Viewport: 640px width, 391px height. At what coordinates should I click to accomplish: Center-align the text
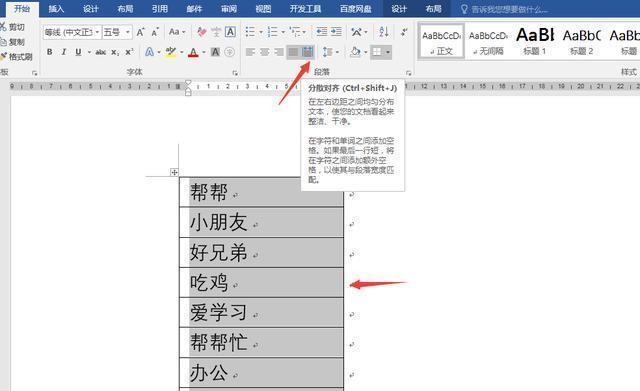click(x=264, y=52)
